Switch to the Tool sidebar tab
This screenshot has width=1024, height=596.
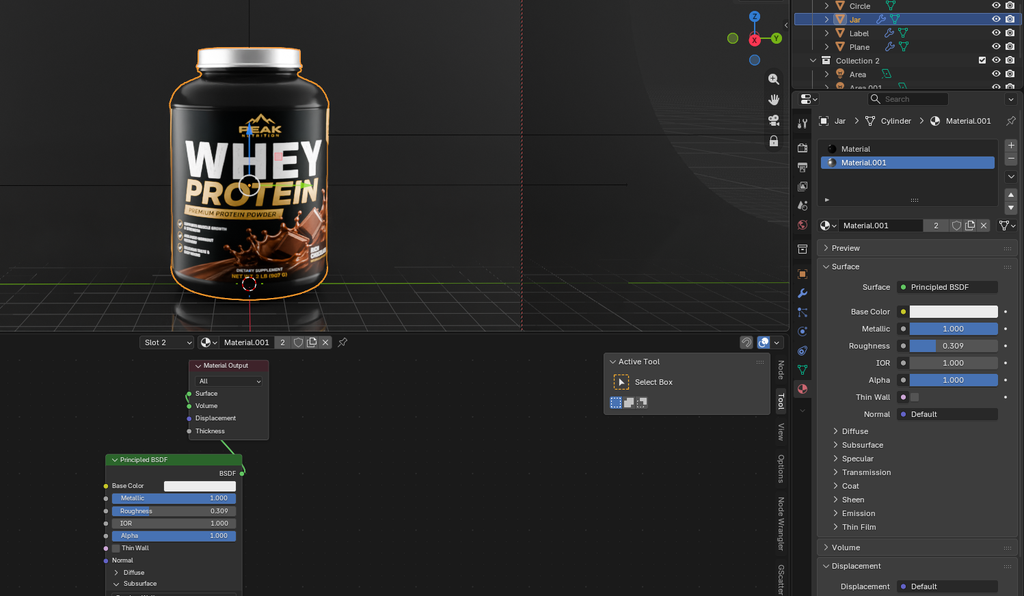point(780,401)
